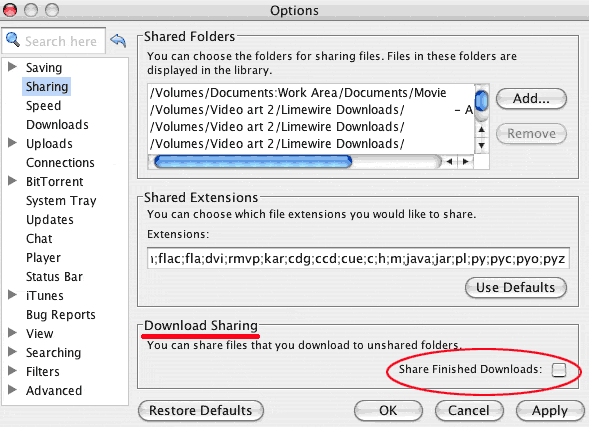
Task: Open the Connections options page
Action: click(60, 163)
